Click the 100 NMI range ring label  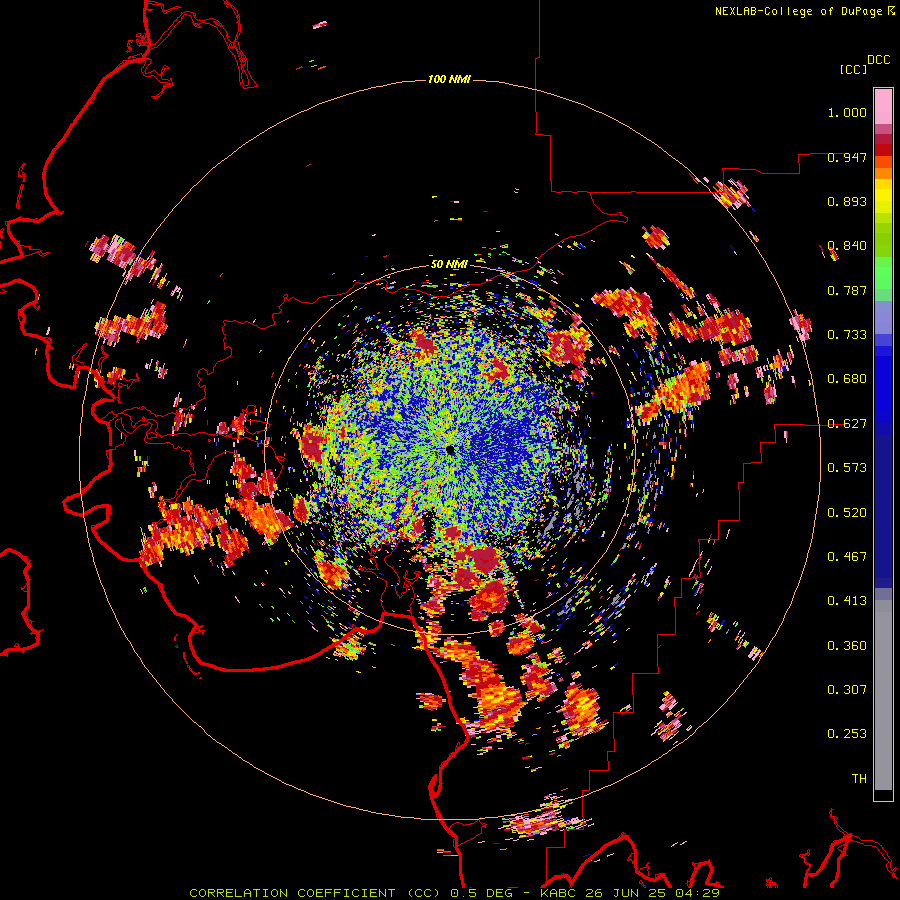(x=449, y=79)
